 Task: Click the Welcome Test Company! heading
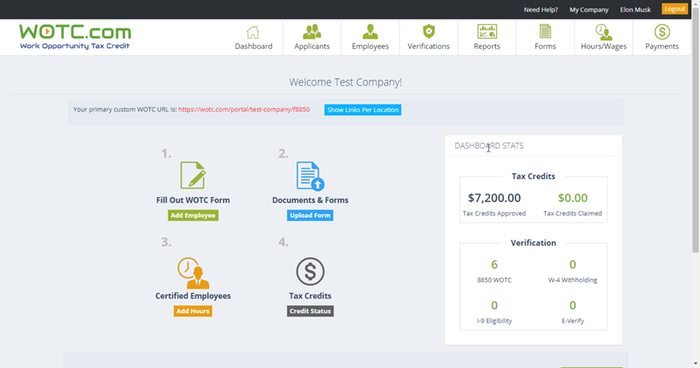click(x=346, y=82)
